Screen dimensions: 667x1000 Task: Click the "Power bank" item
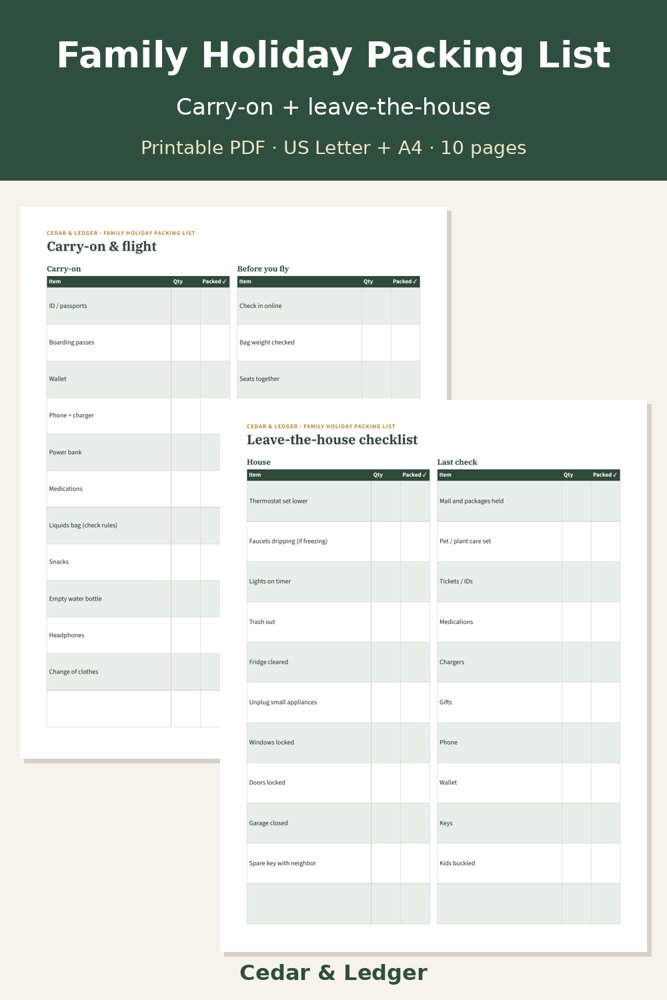pos(65,452)
